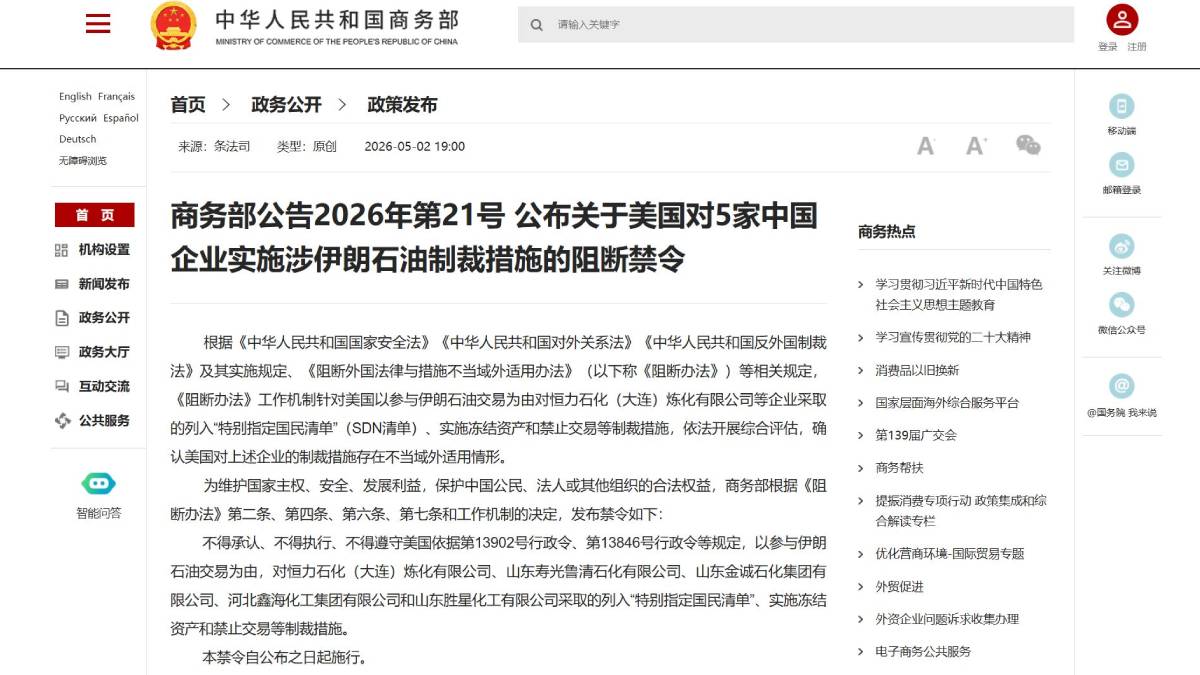Share article via WeChat icon
Image resolution: width=1200 pixels, height=675 pixels.
[1028, 145]
